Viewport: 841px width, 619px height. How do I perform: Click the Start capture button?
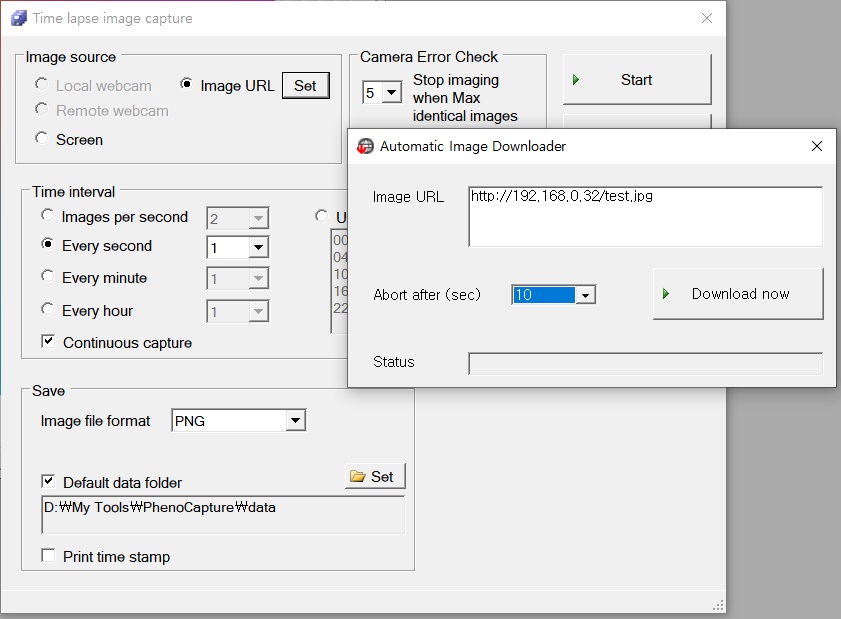click(x=636, y=80)
